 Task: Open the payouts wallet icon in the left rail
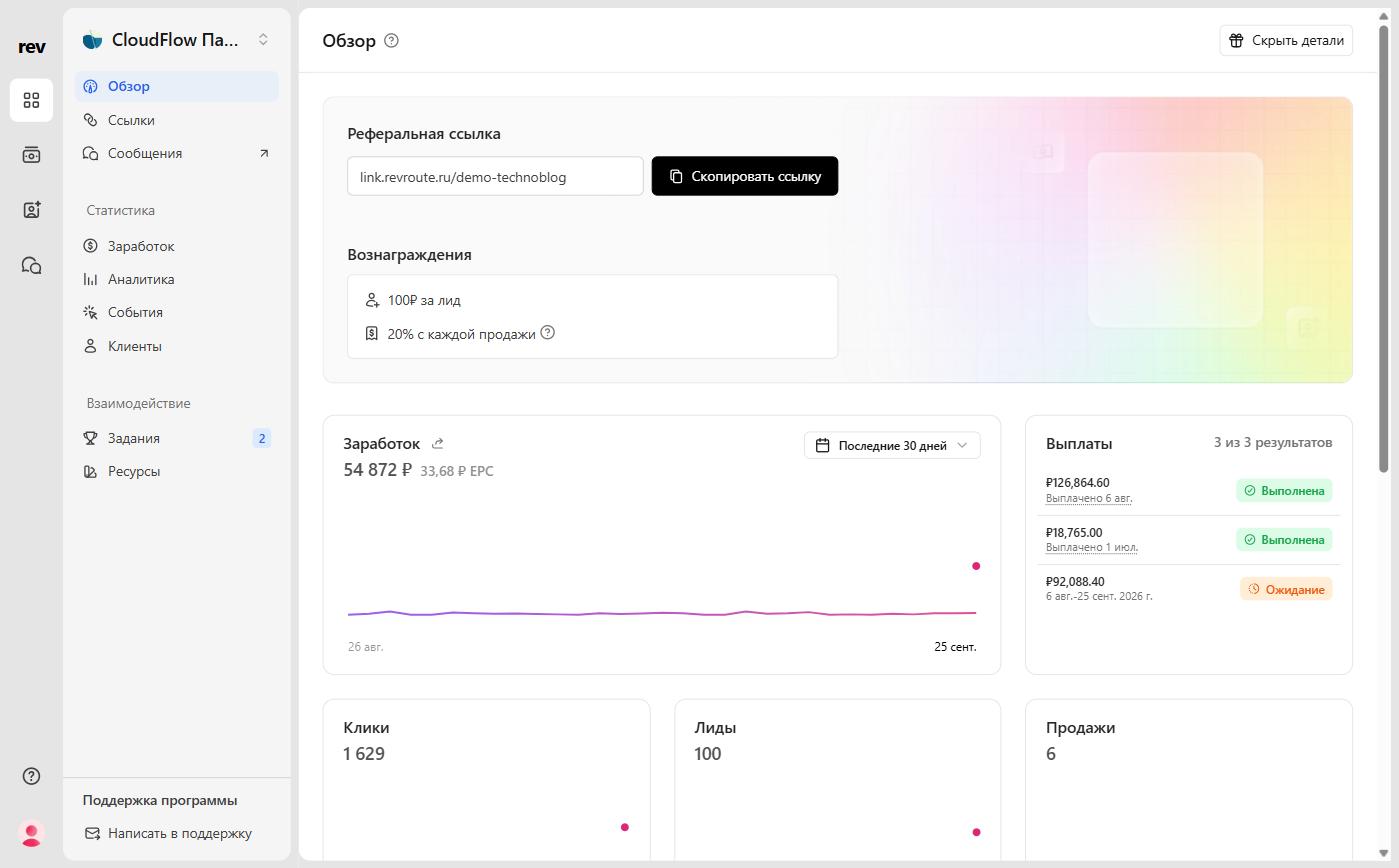[31, 155]
